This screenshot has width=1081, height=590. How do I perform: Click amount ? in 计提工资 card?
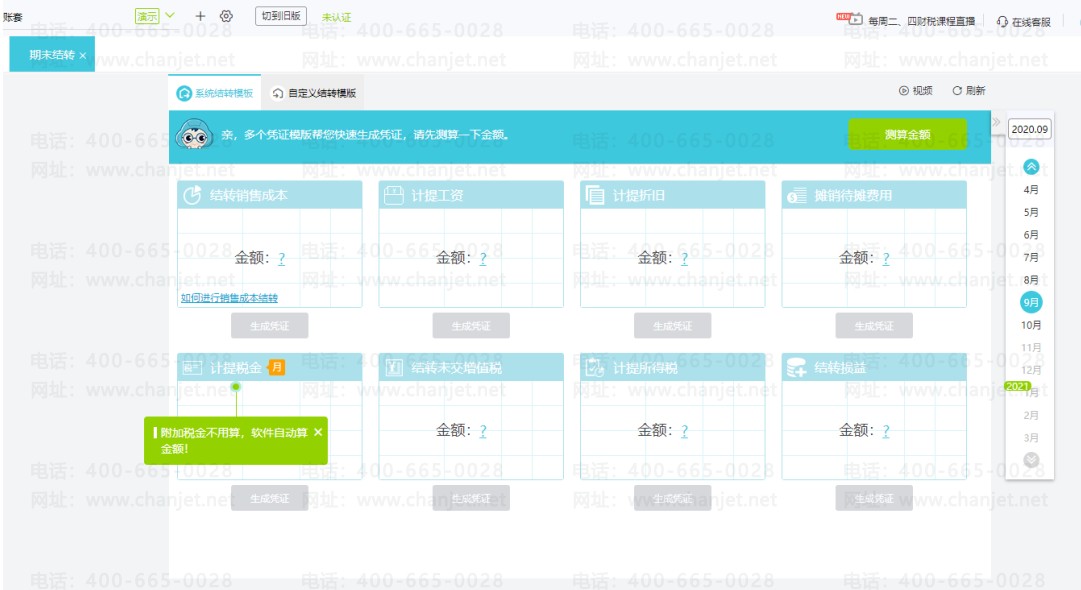(483, 258)
